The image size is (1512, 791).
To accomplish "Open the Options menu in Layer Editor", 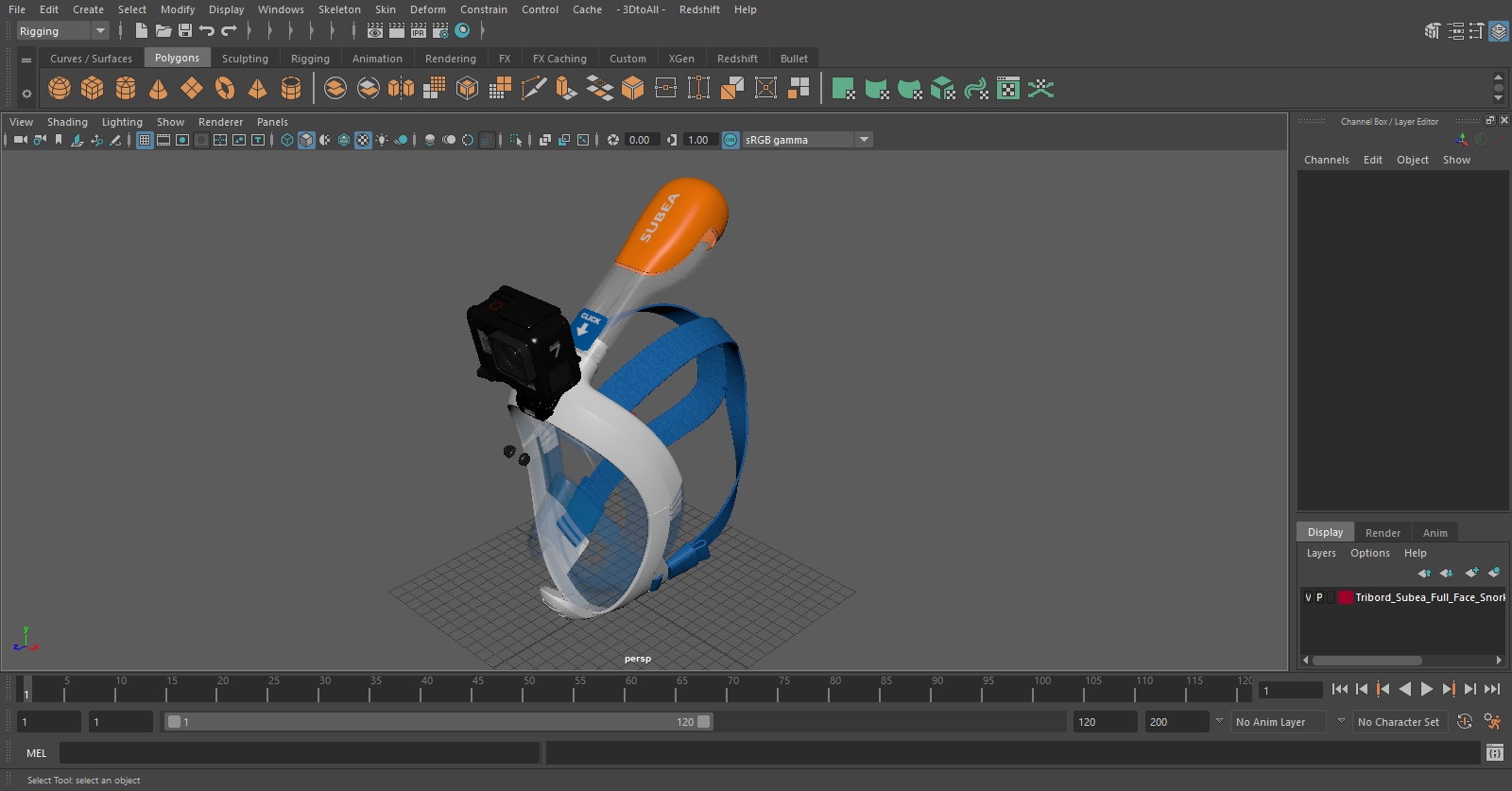I will pos(1369,553).
